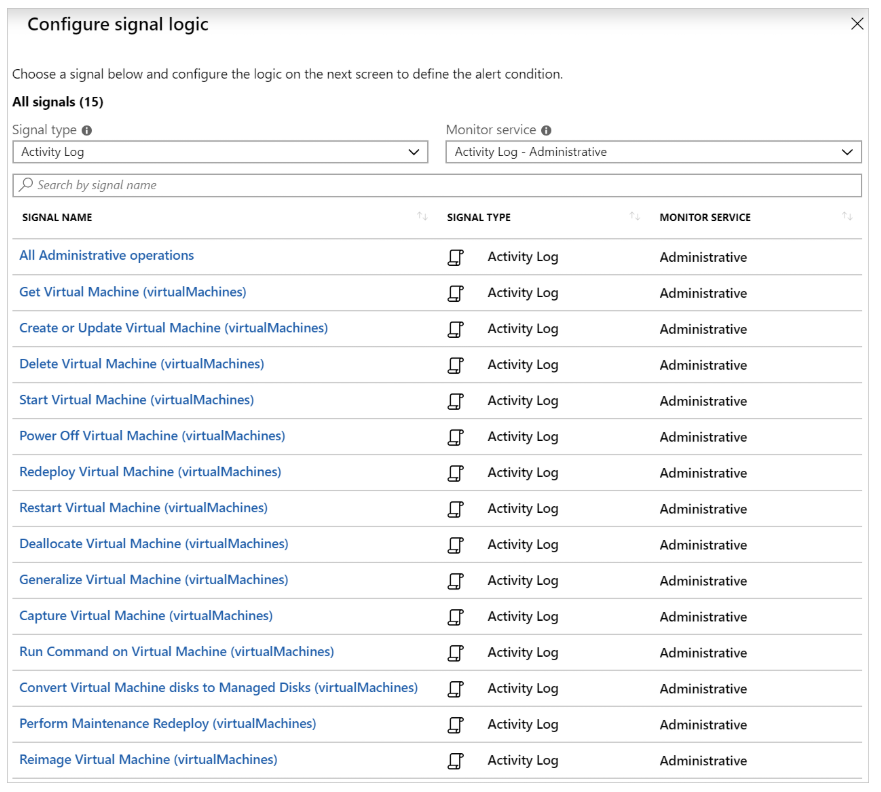Click the activity log icon in Reimage Virtual Machine row
This screenshot has width=881, height=792.
[x=456, y=761]
